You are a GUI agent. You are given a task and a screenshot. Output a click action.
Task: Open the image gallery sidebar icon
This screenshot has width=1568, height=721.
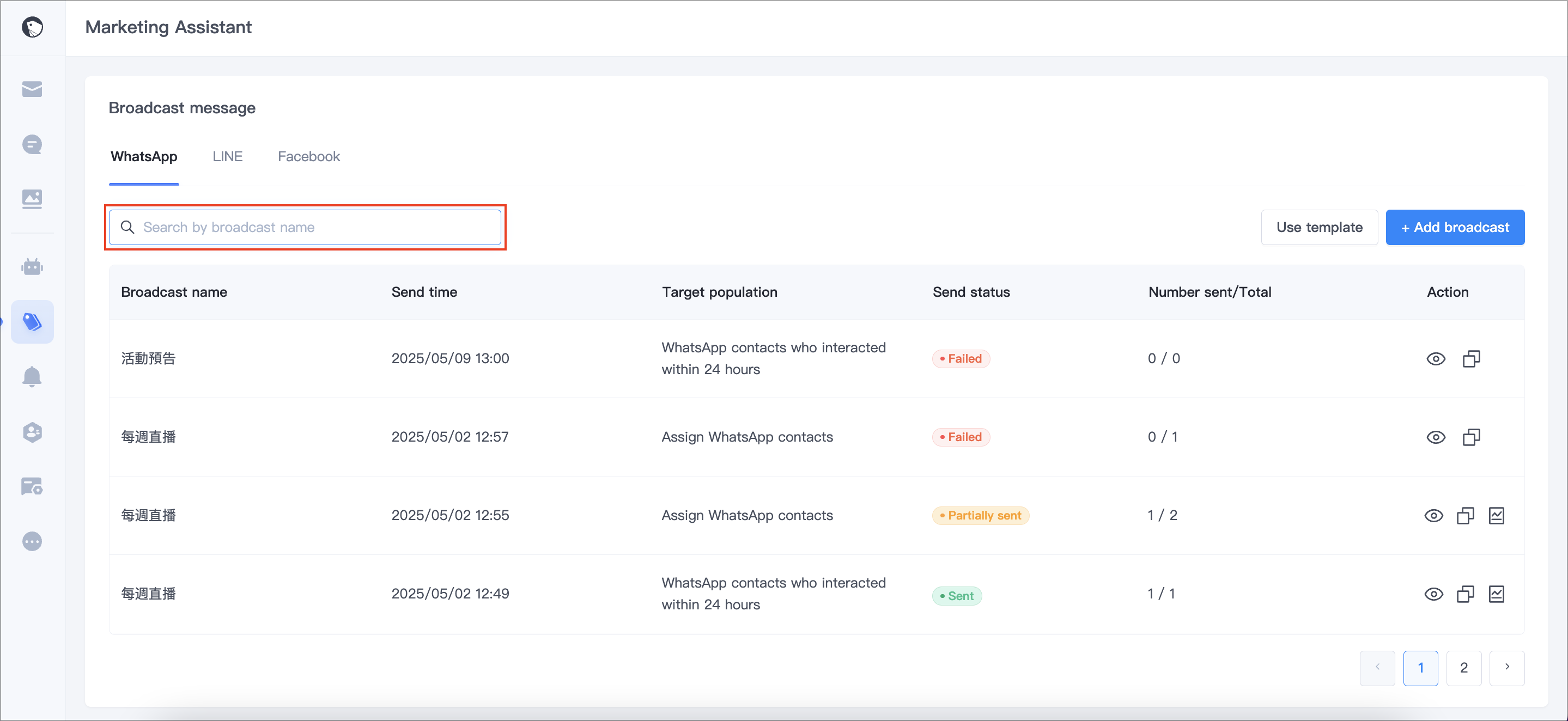tap(32, 199)
